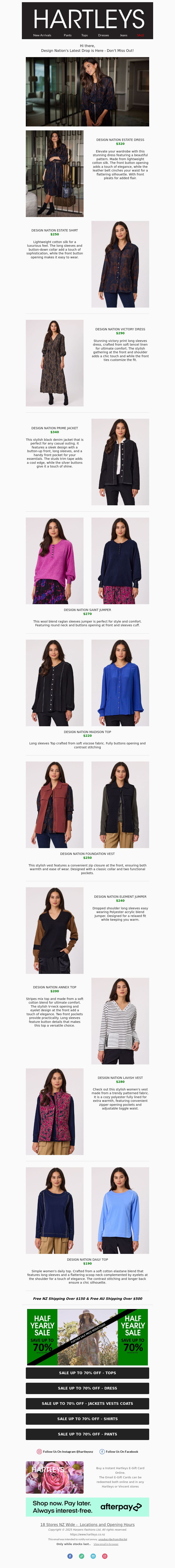The image size is (175, 1568).
Task: Open the New Arrivals menu item
Action: [42, 35]
